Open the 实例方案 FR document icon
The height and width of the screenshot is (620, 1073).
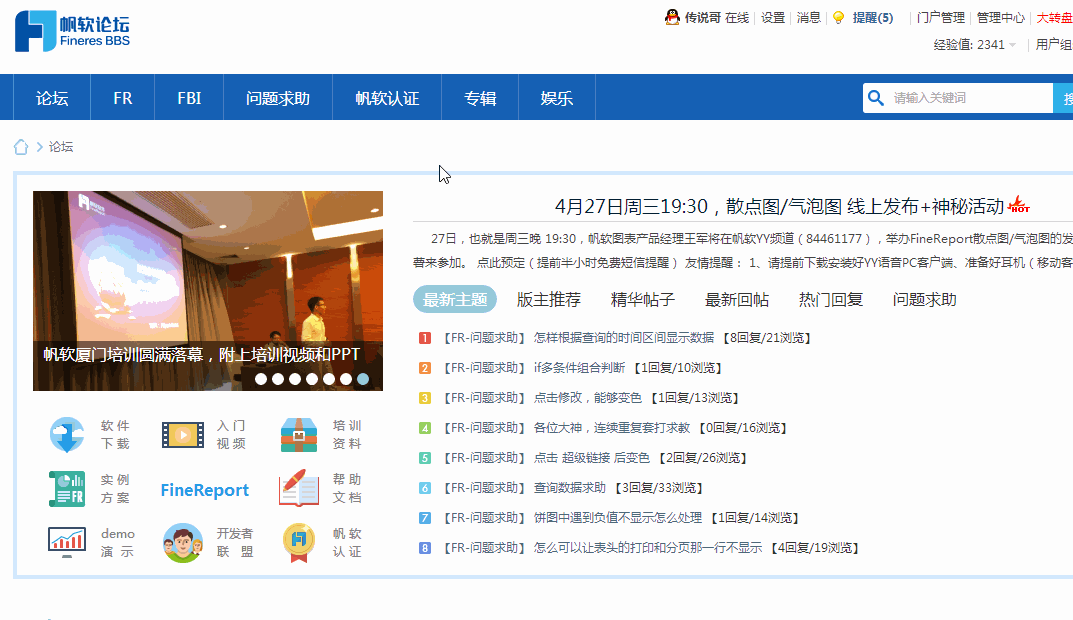click(x=67, y=489)
